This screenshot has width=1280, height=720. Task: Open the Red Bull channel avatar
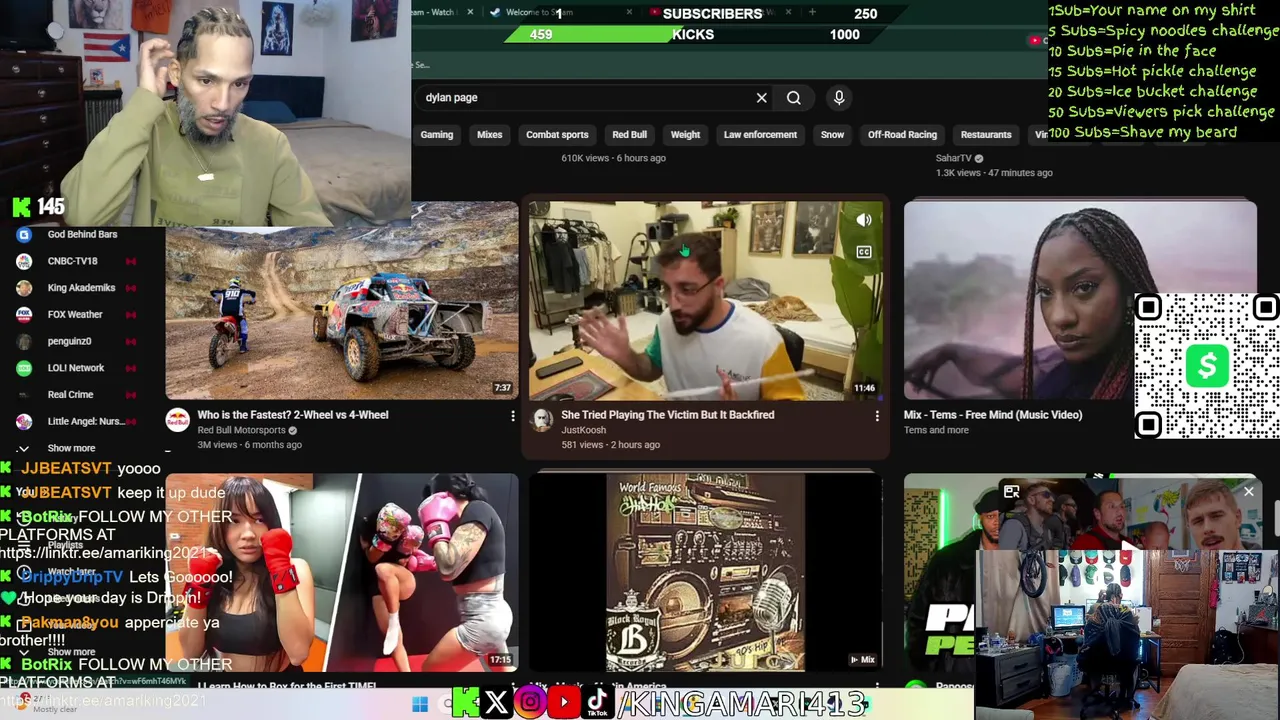pos(177,421)
